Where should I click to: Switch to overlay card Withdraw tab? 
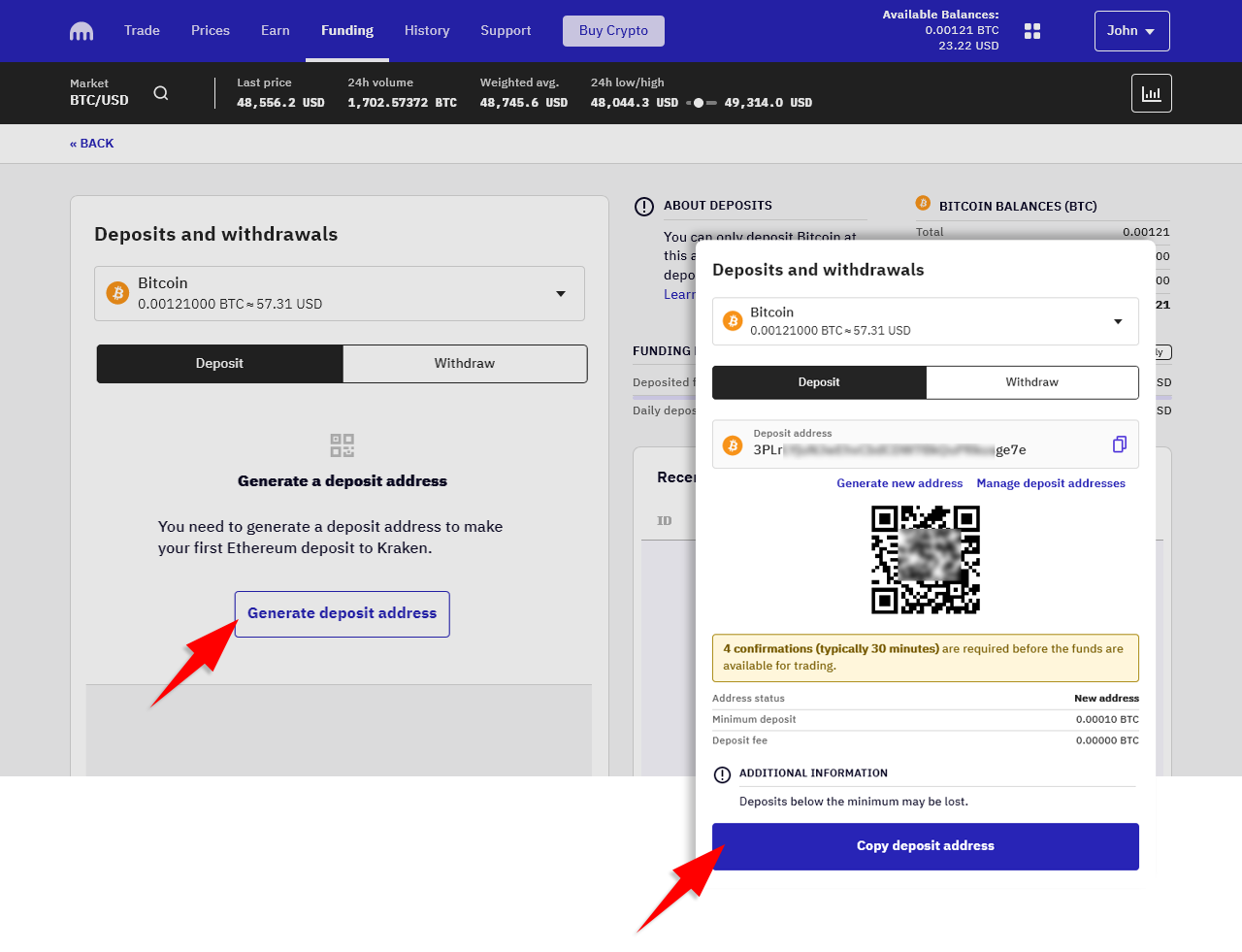click(x=1032, y=382)
